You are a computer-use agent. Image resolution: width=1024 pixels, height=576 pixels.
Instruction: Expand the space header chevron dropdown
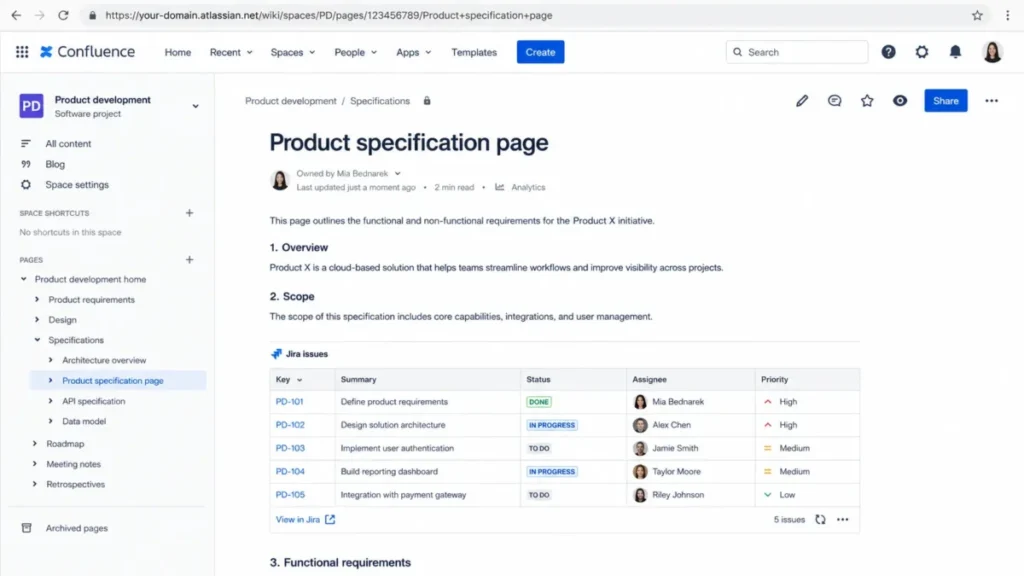pyautogui.click(x=195, y=106)
